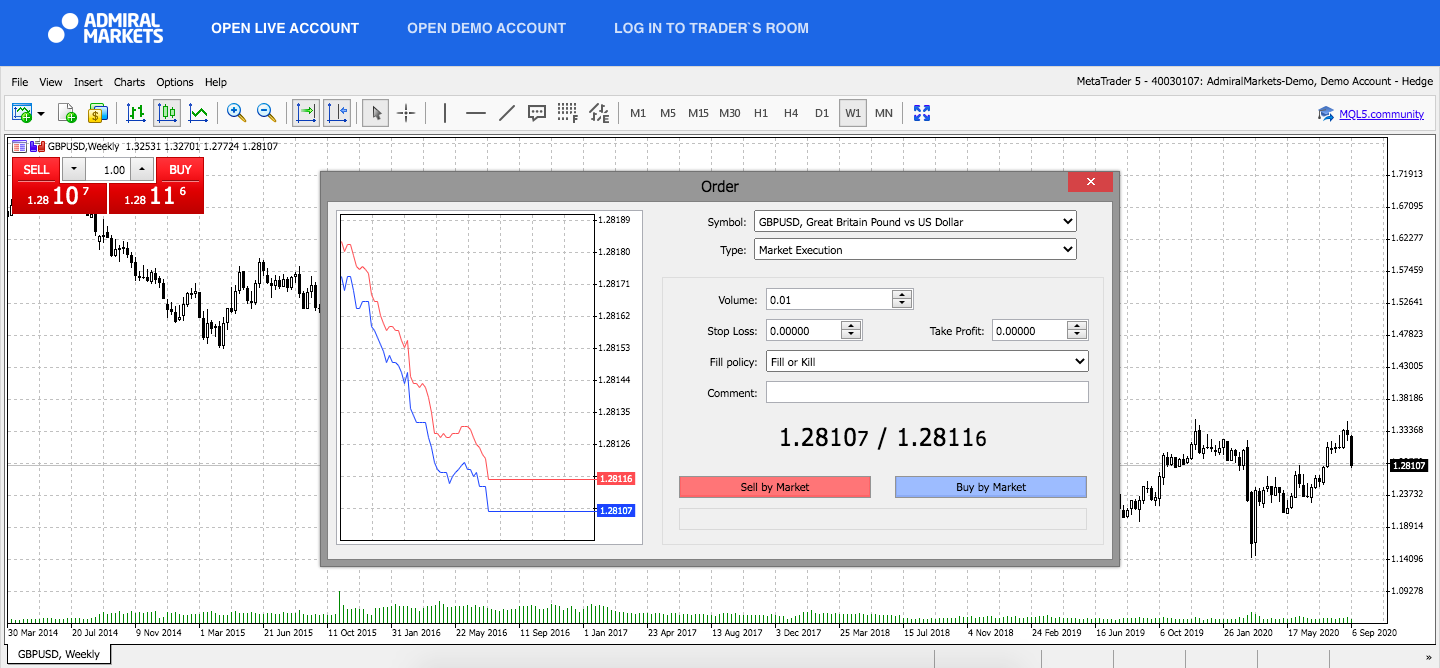Adjust the Take Profit stepper arrows

1077,330
